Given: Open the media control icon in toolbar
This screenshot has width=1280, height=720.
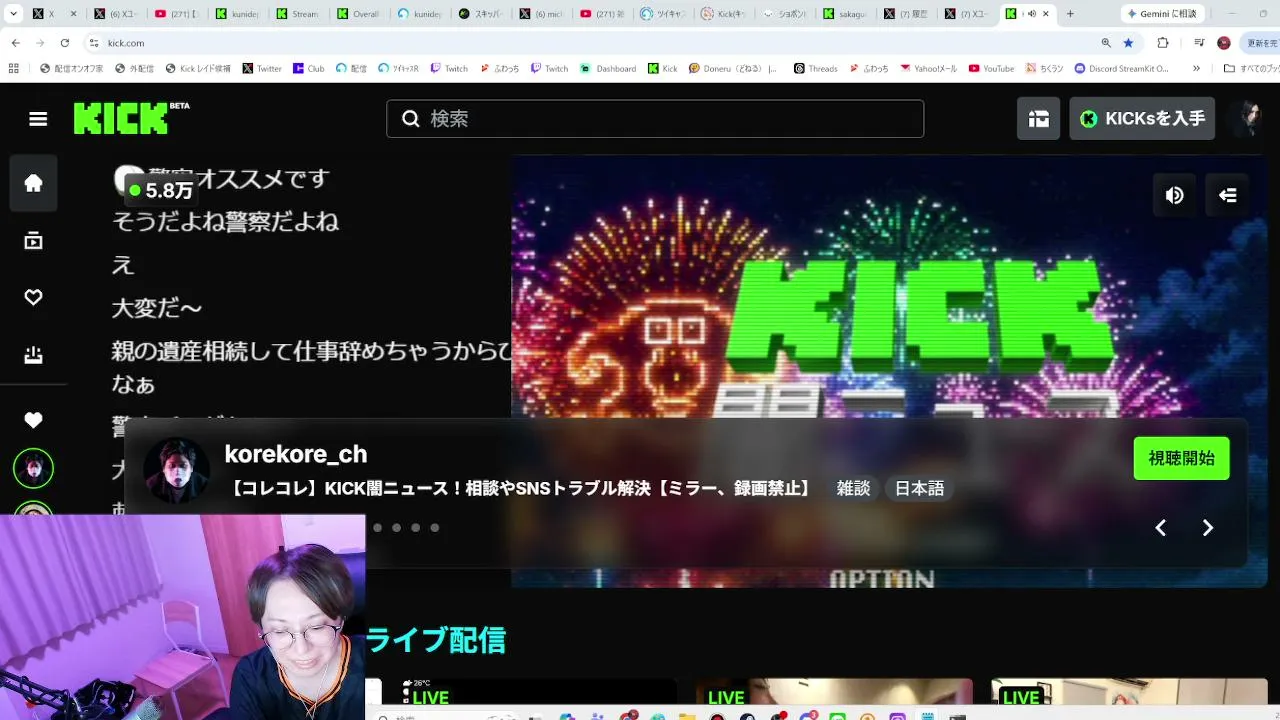Looking at the screenshot, I should 1199,43.
